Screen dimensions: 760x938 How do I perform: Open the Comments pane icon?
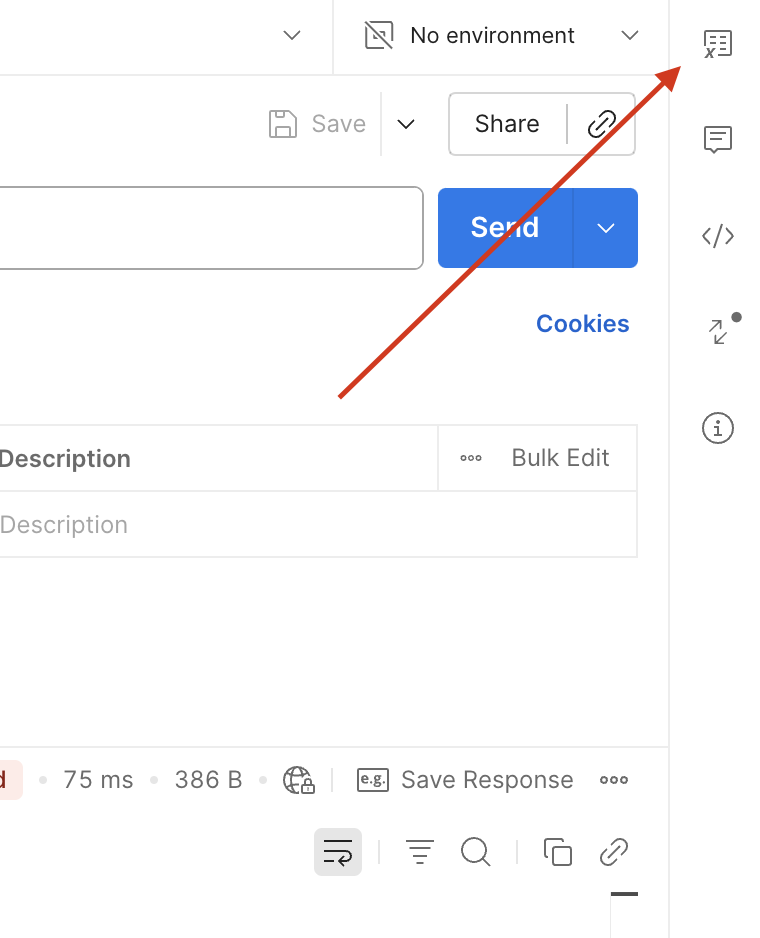coord(717,140)
